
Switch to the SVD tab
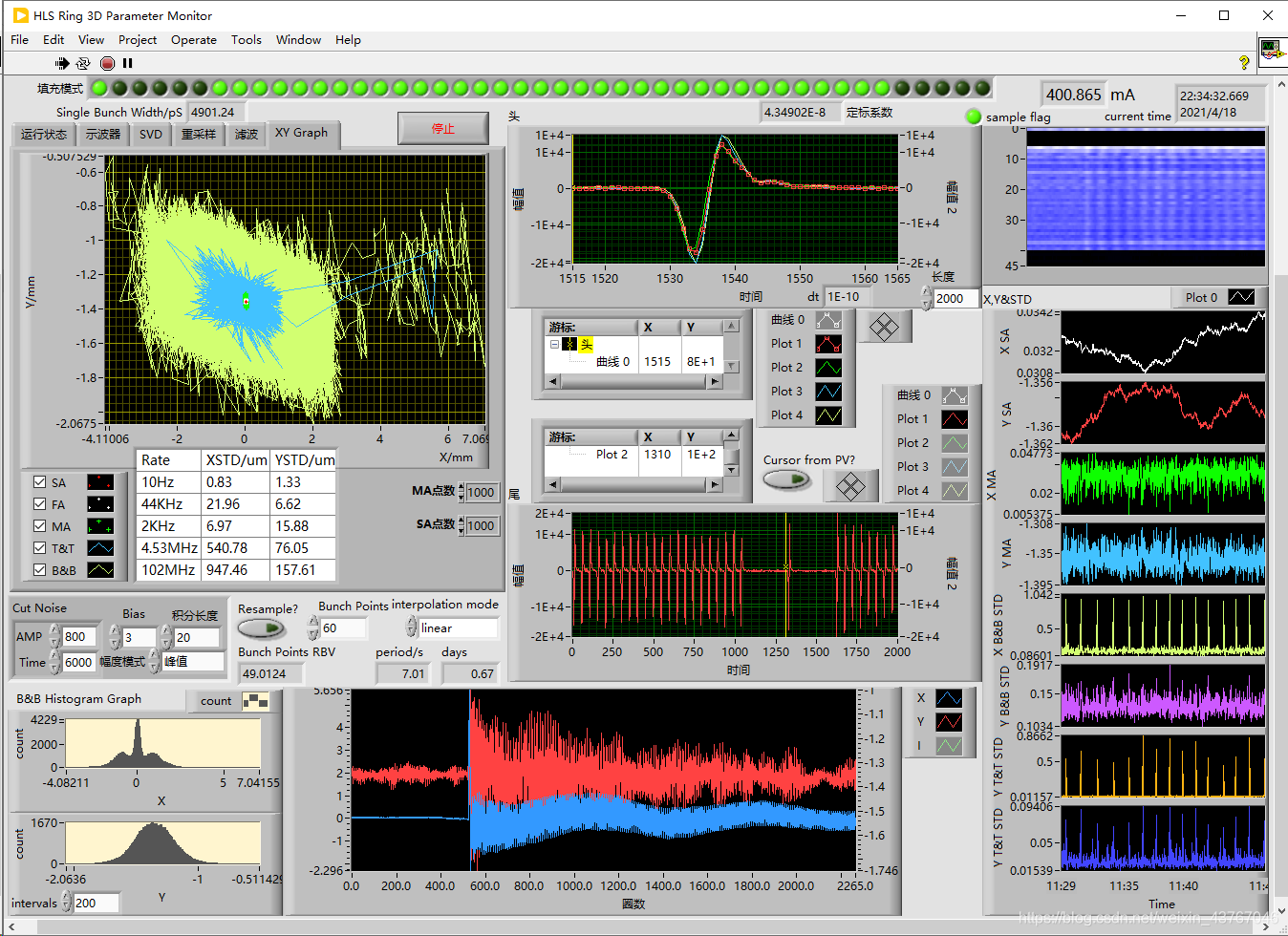click(x=151, y=135)
